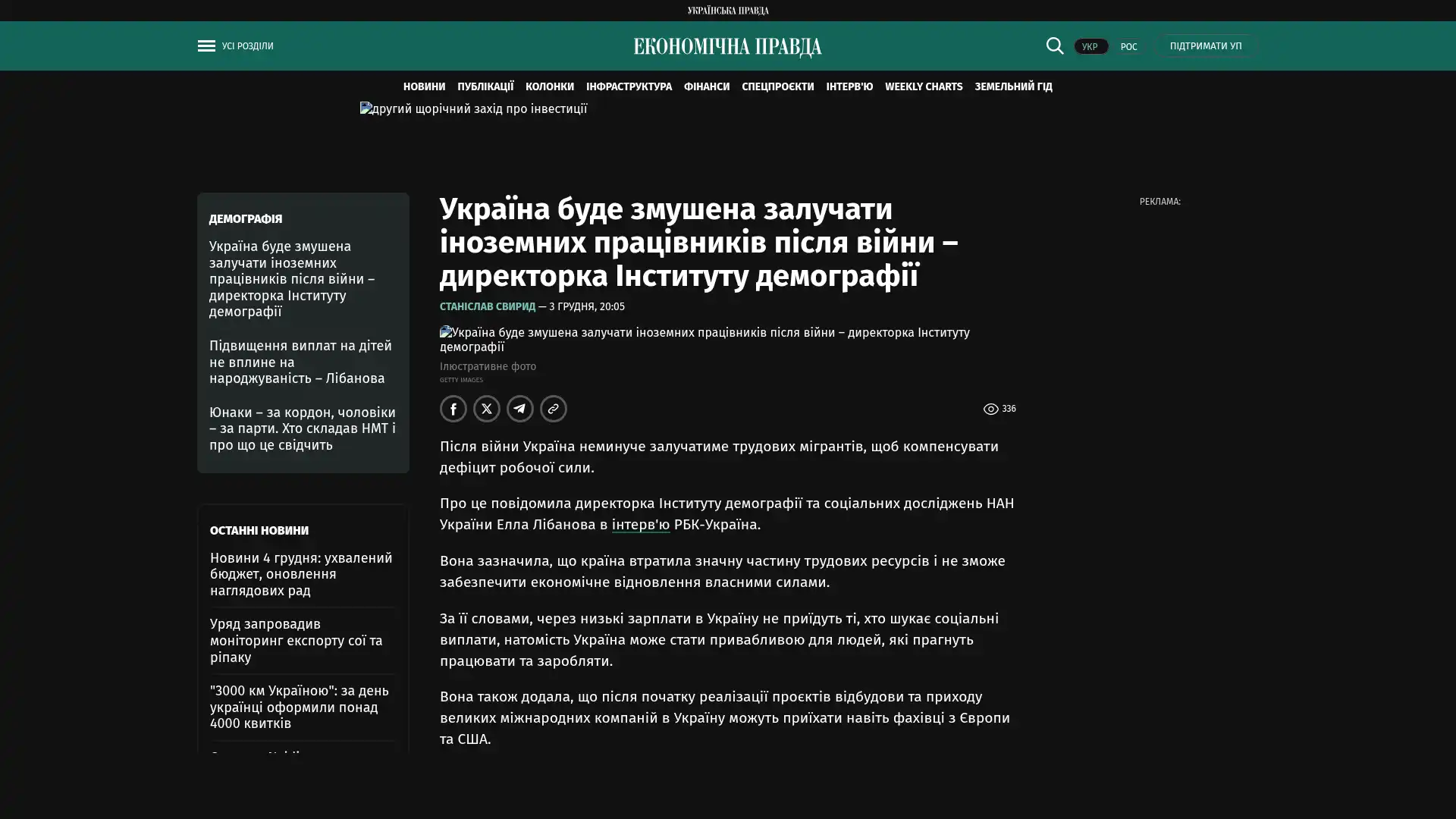The height and width of the screenshot is (819, 1456).
Task: Share the article via Telegram
Action: (x=520, y=409)
